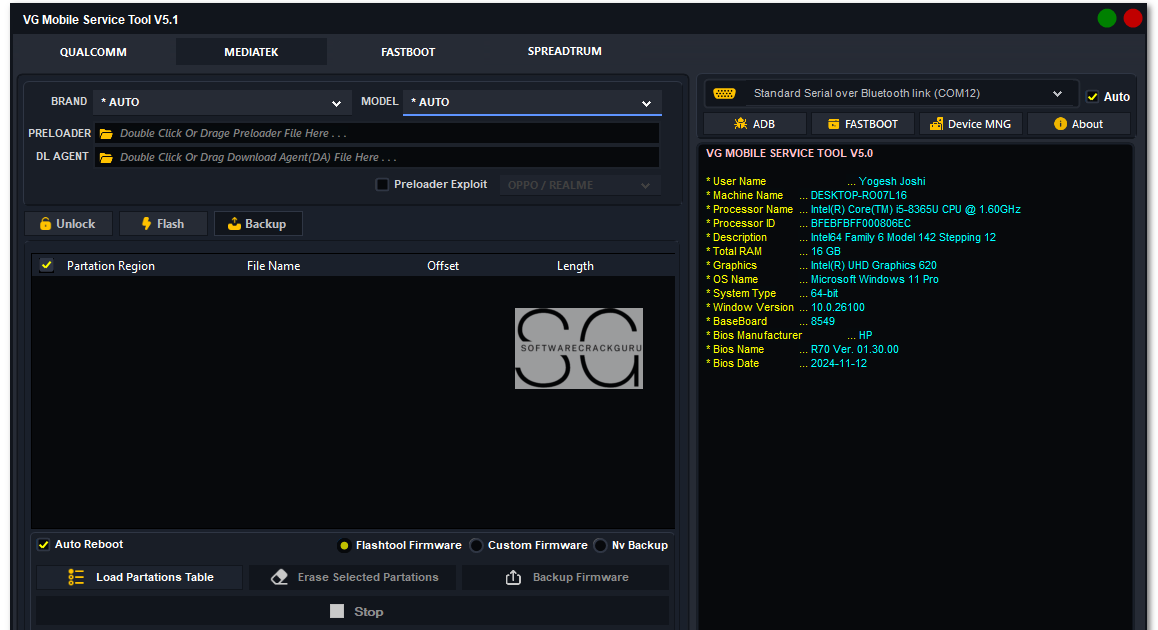This screenshot has height=630, width=1158.
Task: Click the Download Agent file path field
Action: [x=377, y=157]
